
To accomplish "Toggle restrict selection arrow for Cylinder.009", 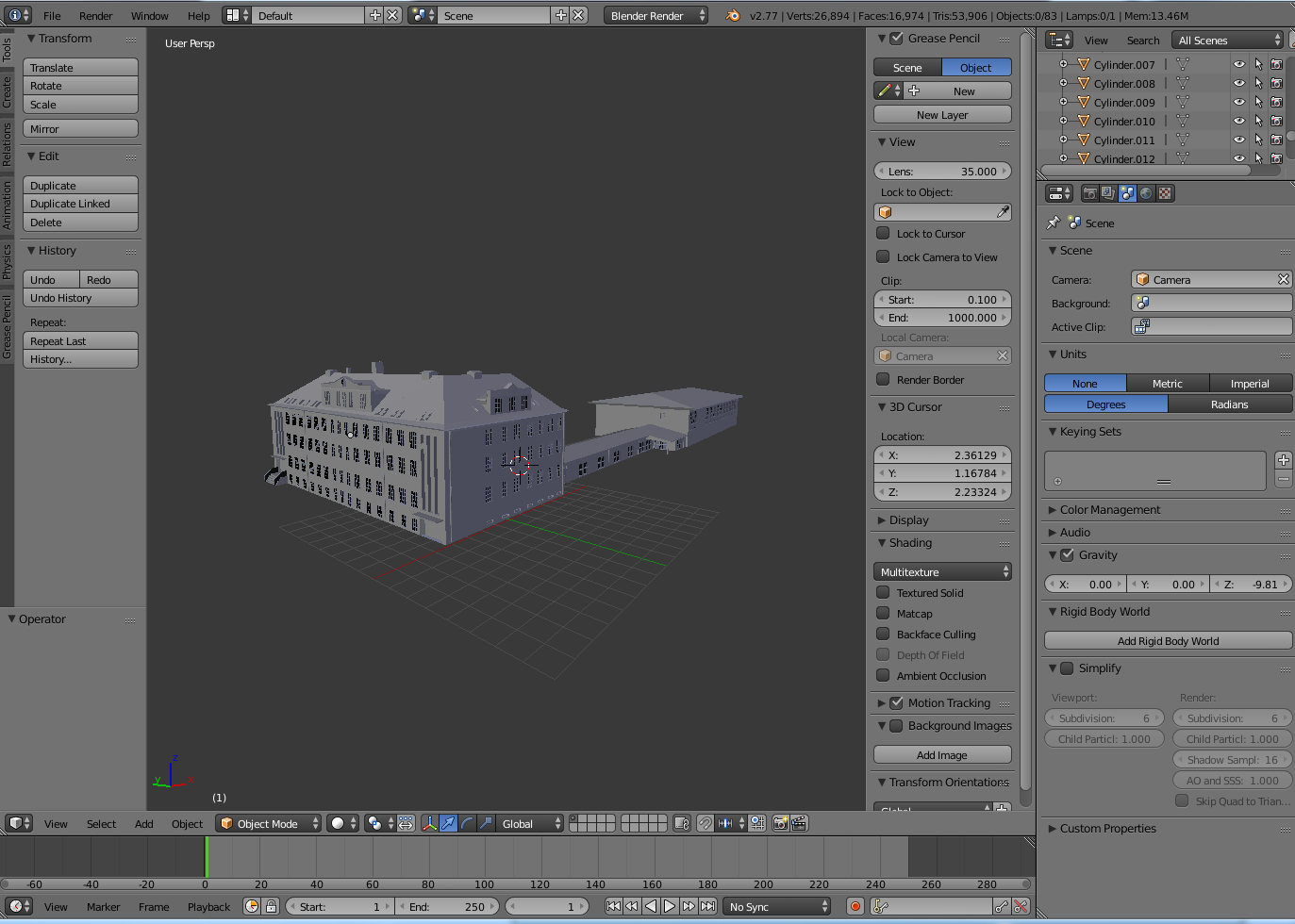I will pyautogui.click(x=1257, y=102).
